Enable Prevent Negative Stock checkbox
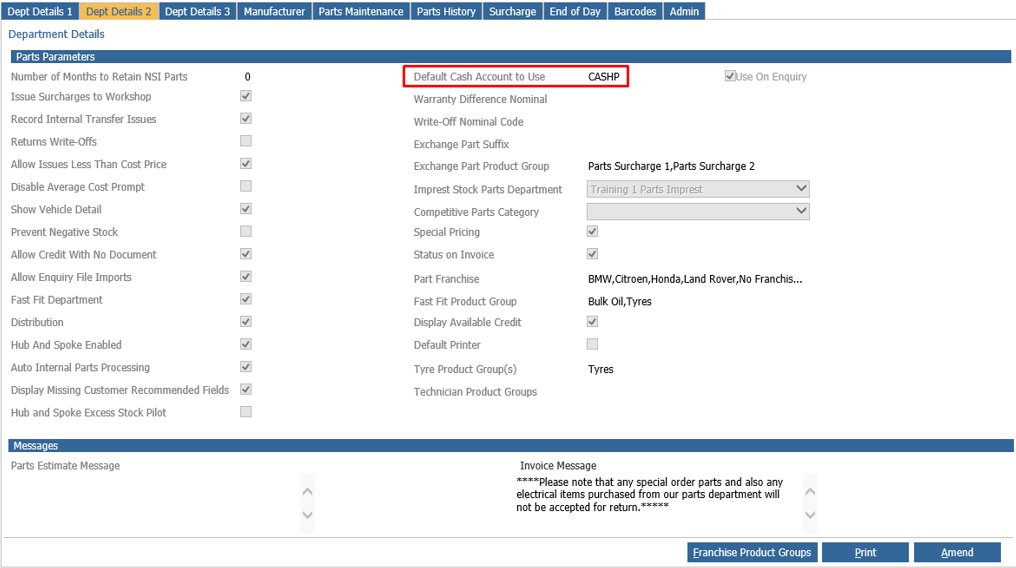The width and height of the screenshot is (1016, 568). (246, 231)
